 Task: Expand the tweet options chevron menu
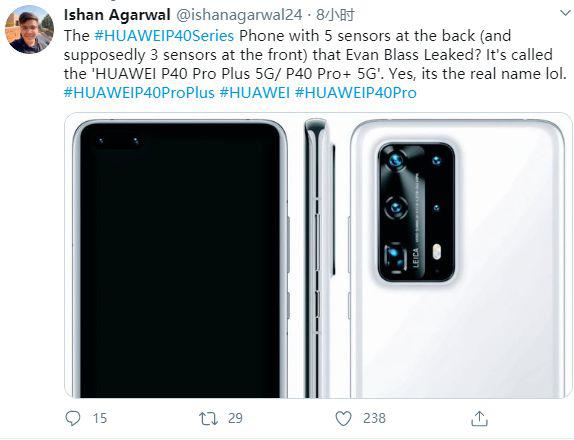point(565,14)
